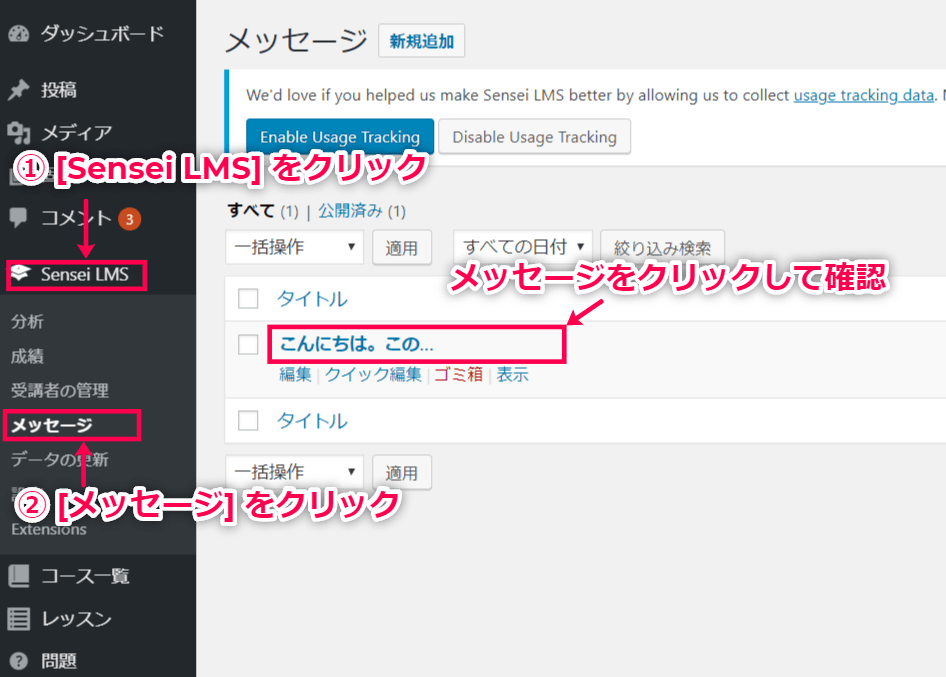Open the メッセージ submenu item

(x=52, y=425)
